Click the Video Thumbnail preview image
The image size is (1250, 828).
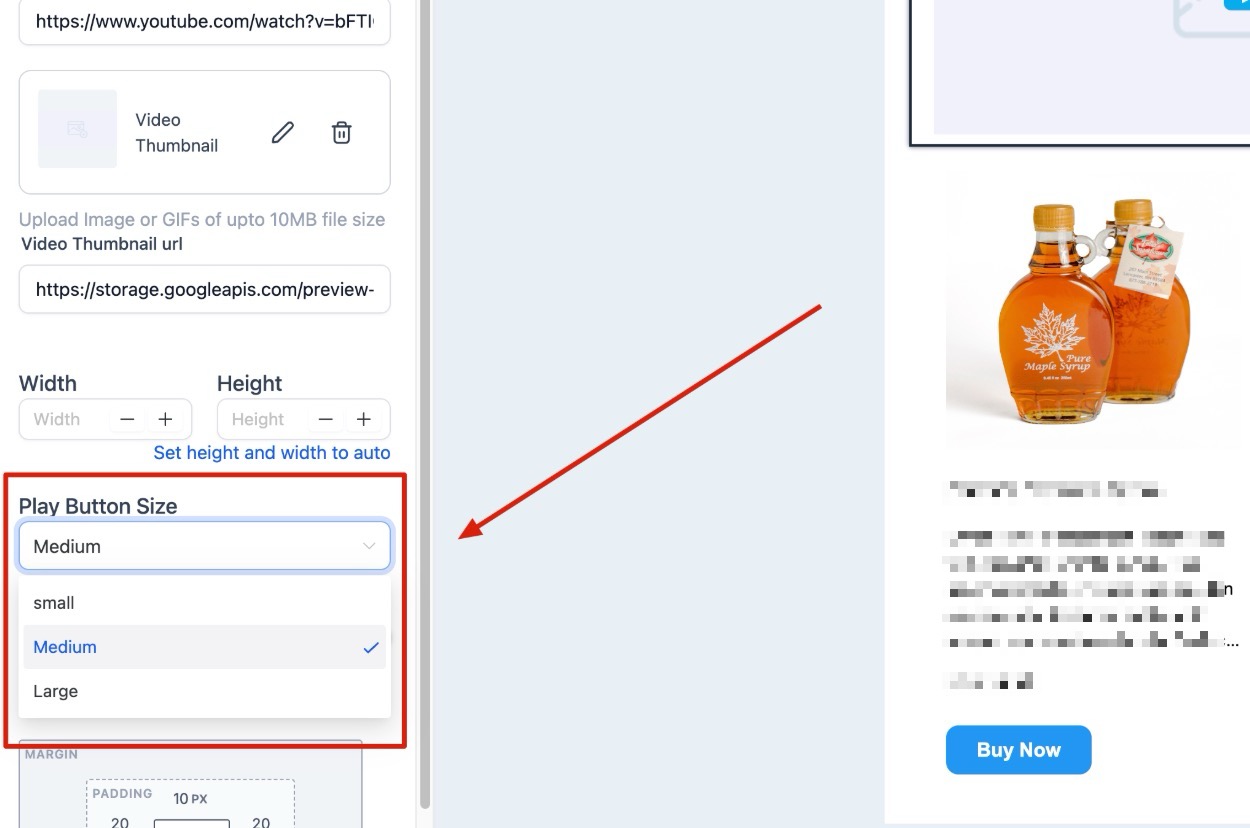(77, 129)
